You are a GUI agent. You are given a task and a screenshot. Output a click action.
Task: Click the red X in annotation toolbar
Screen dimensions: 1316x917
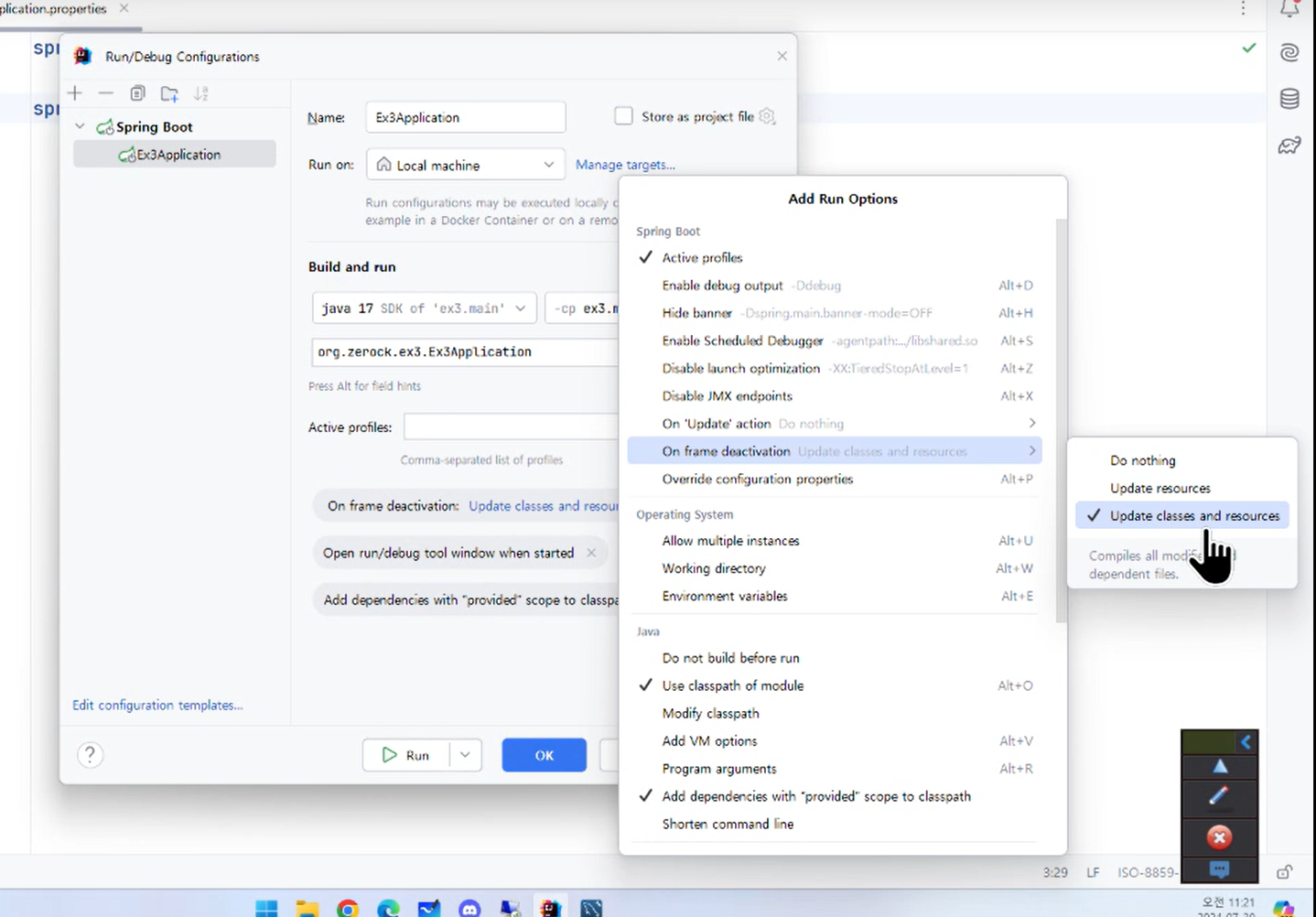pyautogui.click(x=1219, y=837)
